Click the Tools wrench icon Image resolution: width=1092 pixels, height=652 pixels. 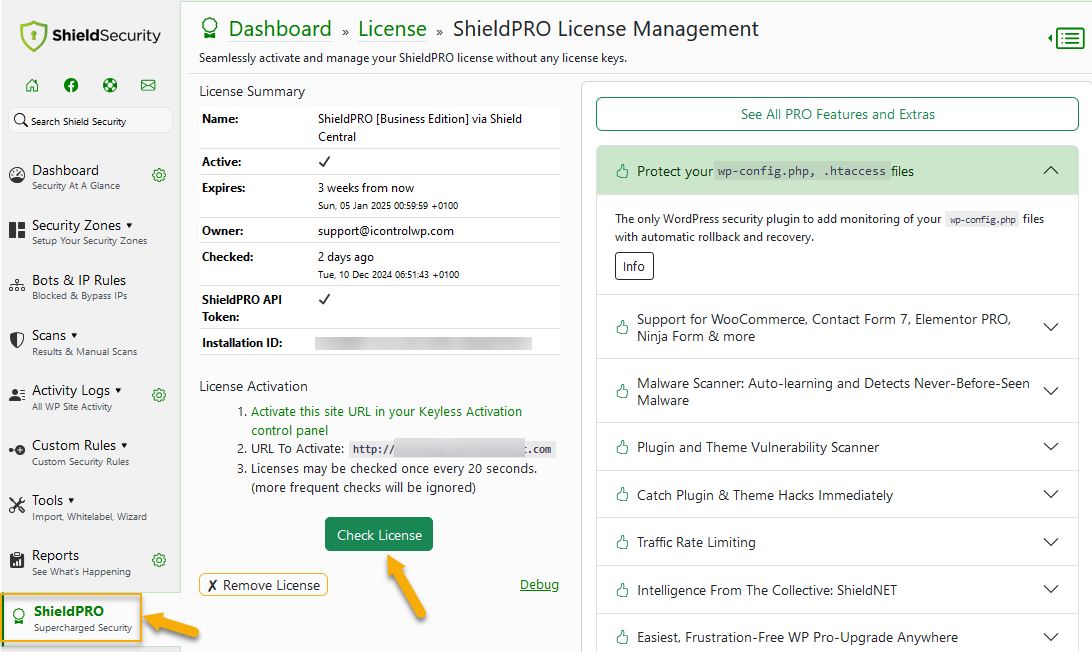point(17,505)
